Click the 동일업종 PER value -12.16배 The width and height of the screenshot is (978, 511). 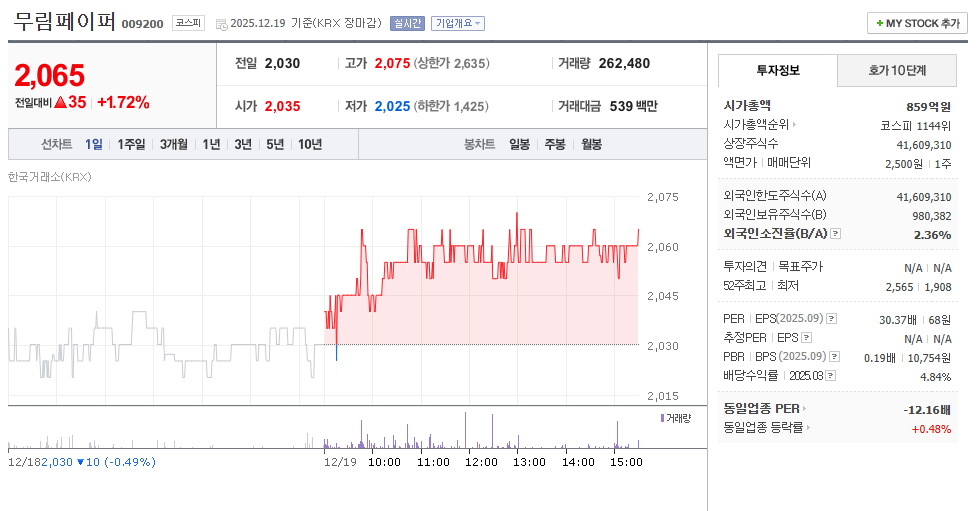(x=927, y=410)
